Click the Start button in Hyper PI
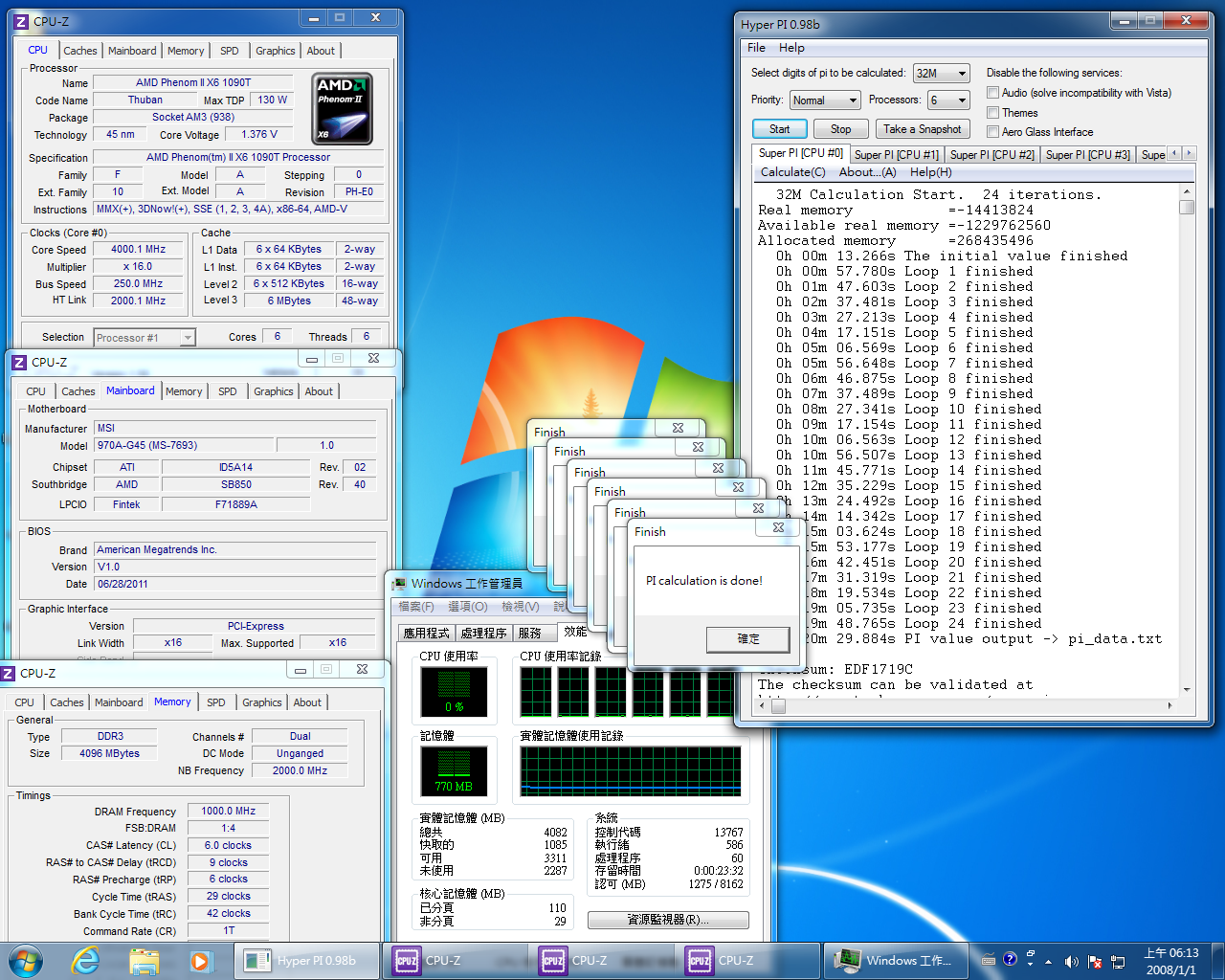The width and height of the screenshot is (1225, 980). 780,129
